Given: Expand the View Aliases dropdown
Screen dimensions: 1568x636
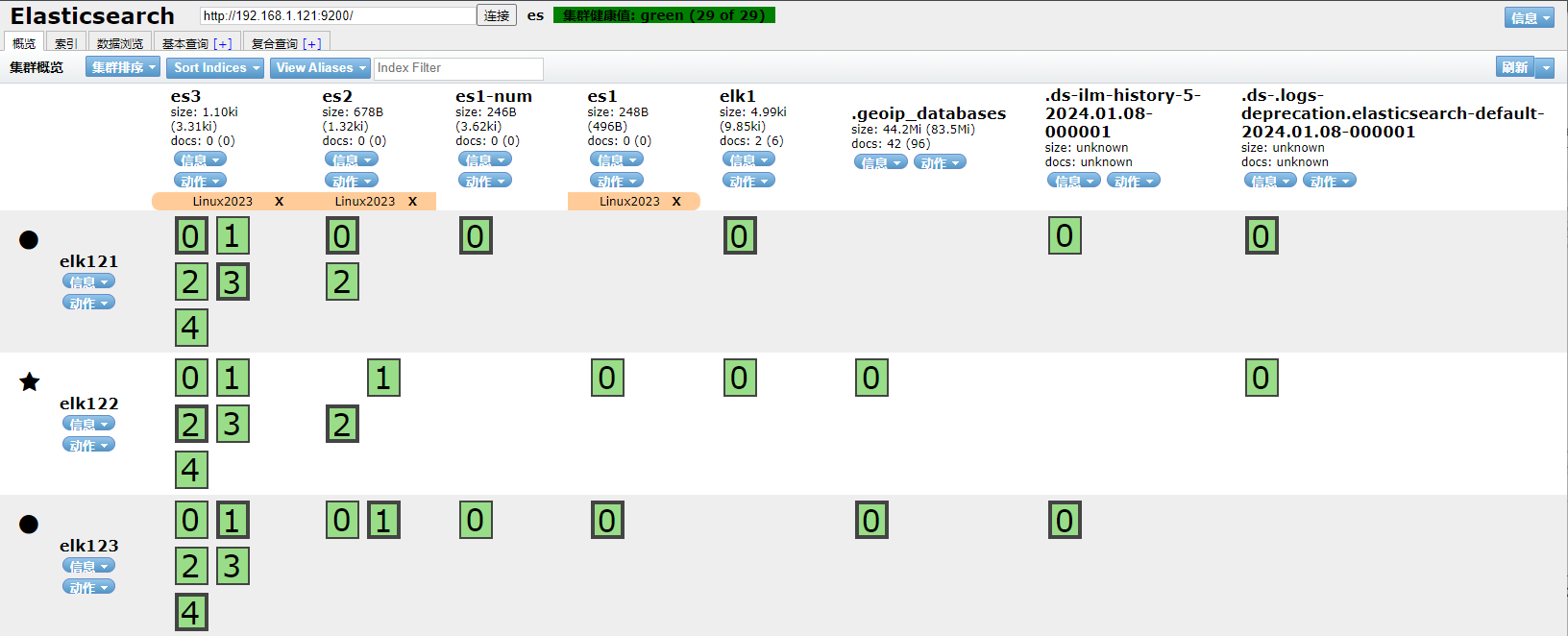Looking at the screenshot, I should click(320, 68).
